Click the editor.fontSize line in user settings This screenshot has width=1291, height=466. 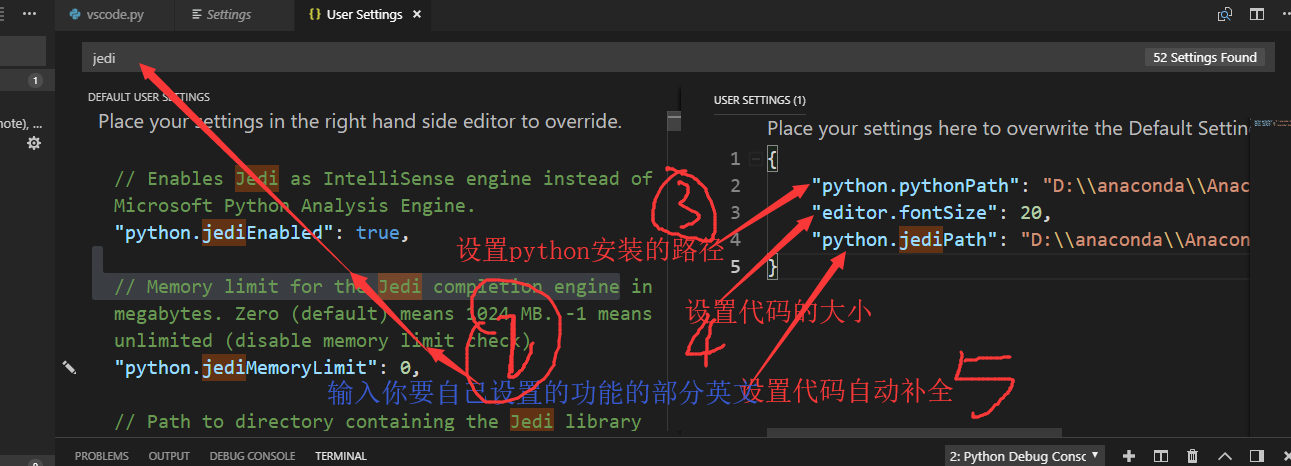(931, 213)
